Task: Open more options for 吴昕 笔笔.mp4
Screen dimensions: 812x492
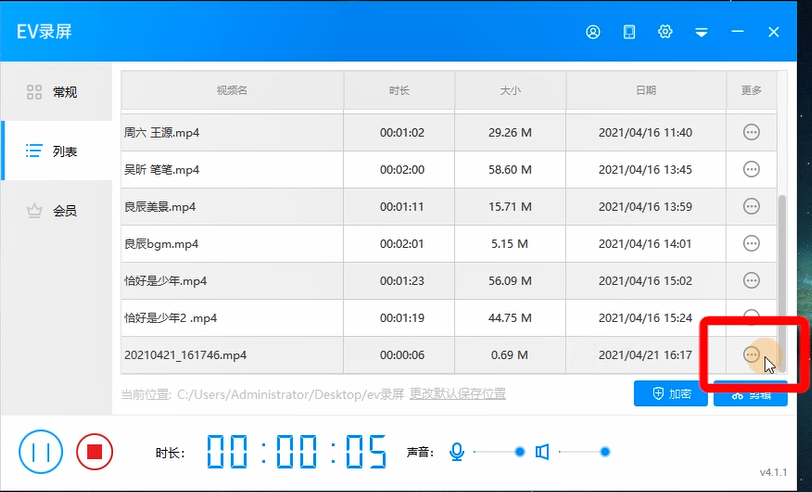Action: click(751, 169)
